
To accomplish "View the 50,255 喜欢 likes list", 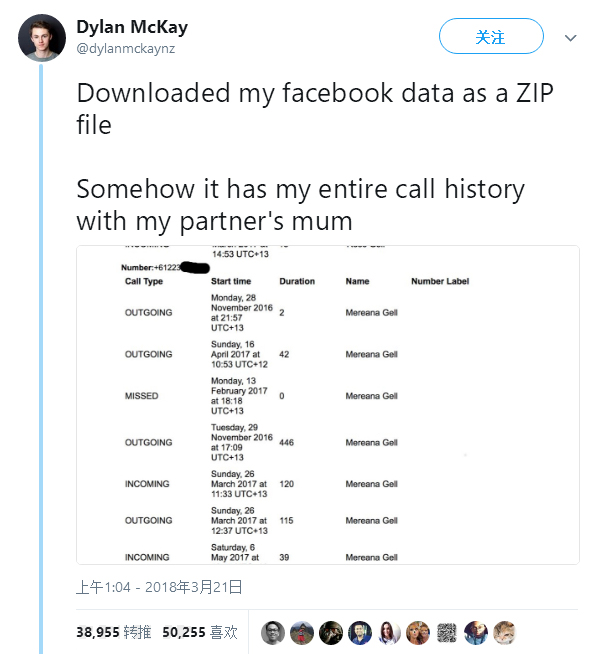I will [200, 632].
